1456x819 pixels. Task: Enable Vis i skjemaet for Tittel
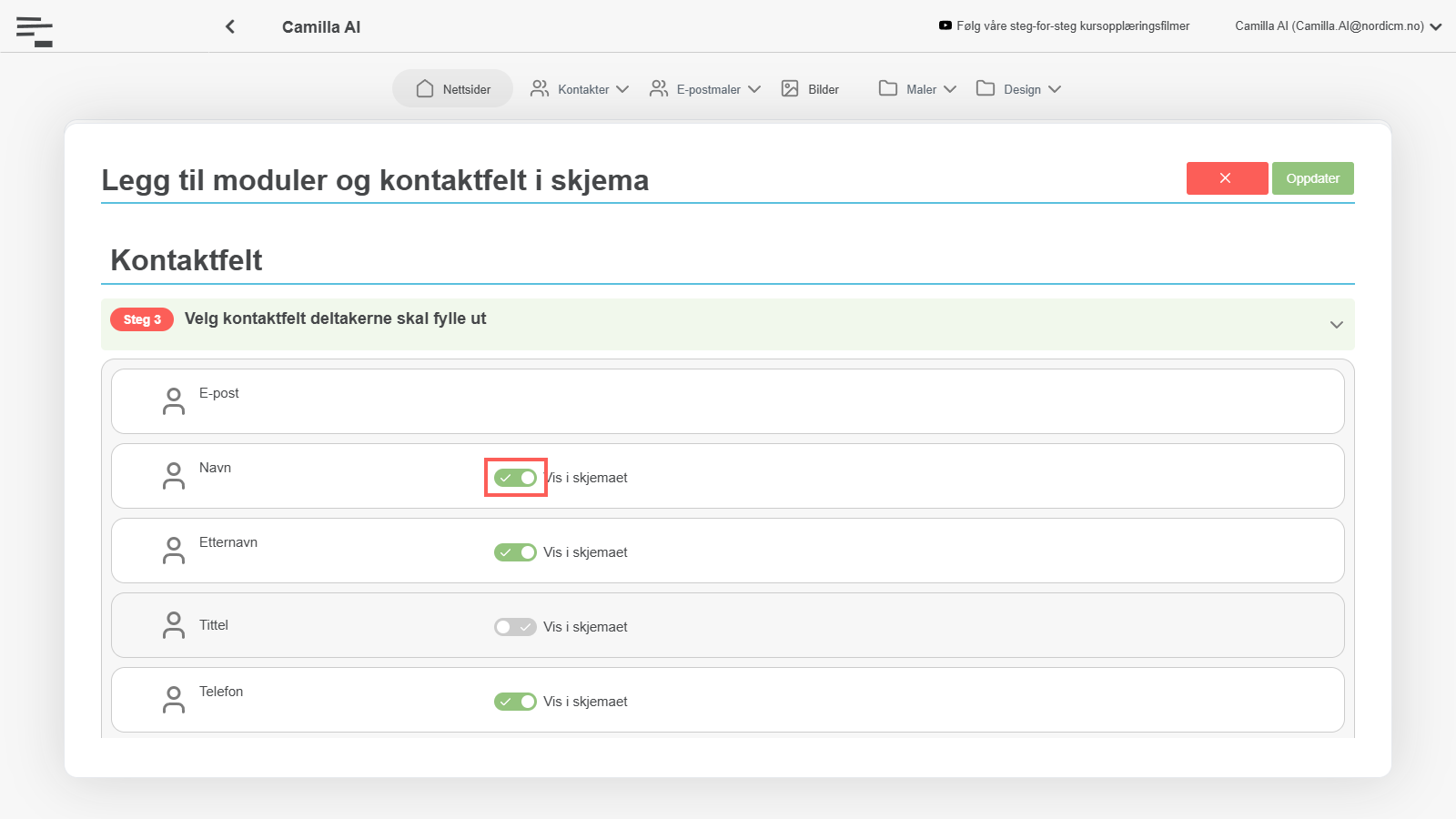(515, 627)
